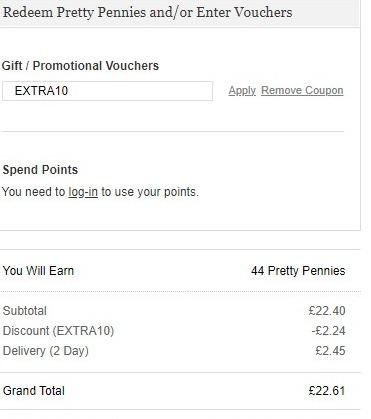Click the You Will Earn label
The width and height of the screenshot is (371, 419).
pyautogui.click(x=38, y=271)
